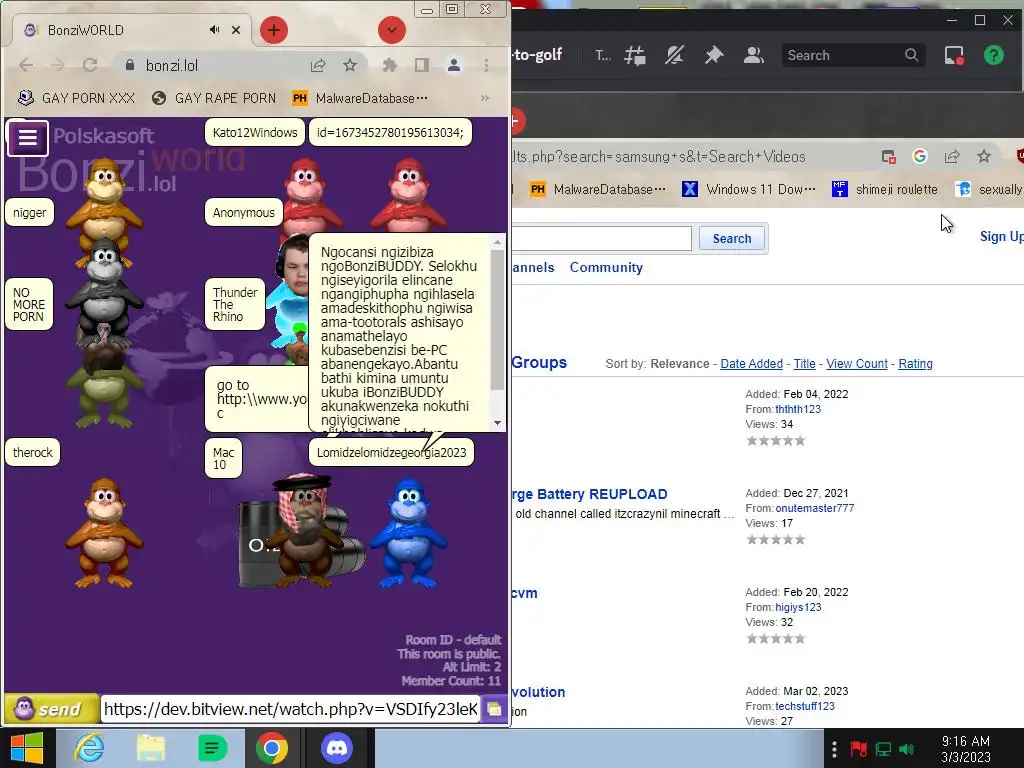Open Discord pinned messages
The height and width of the screenshot is (768, 1024).
tap(713, 56)
